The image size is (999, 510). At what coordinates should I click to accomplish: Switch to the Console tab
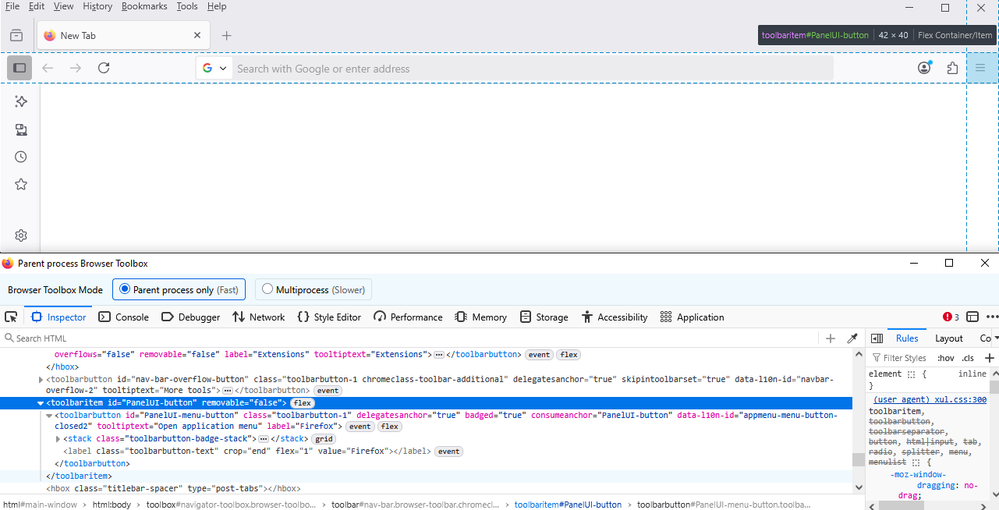[124, 317]
